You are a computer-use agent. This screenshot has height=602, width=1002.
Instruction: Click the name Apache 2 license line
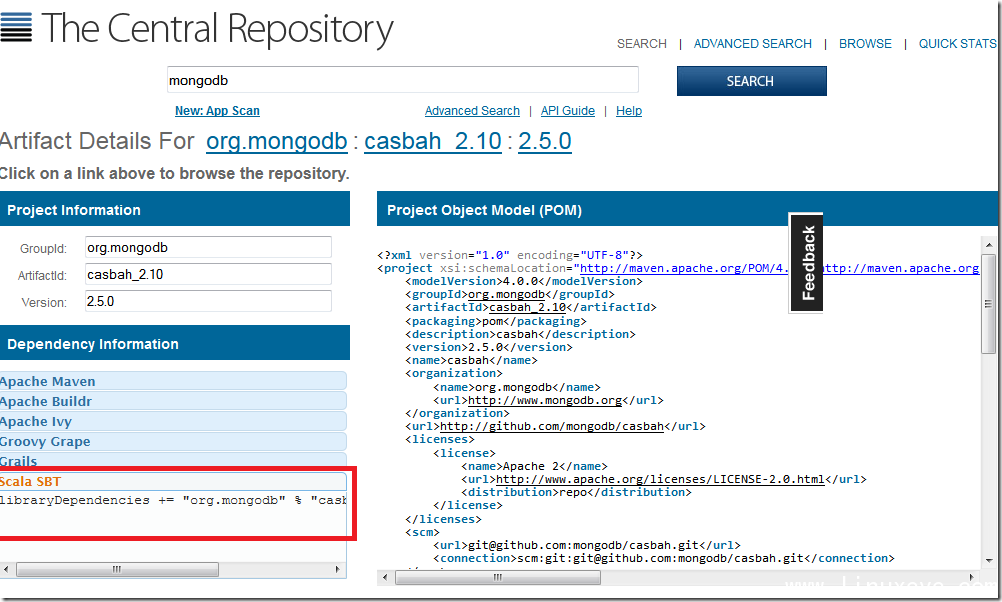coord(534,467)
